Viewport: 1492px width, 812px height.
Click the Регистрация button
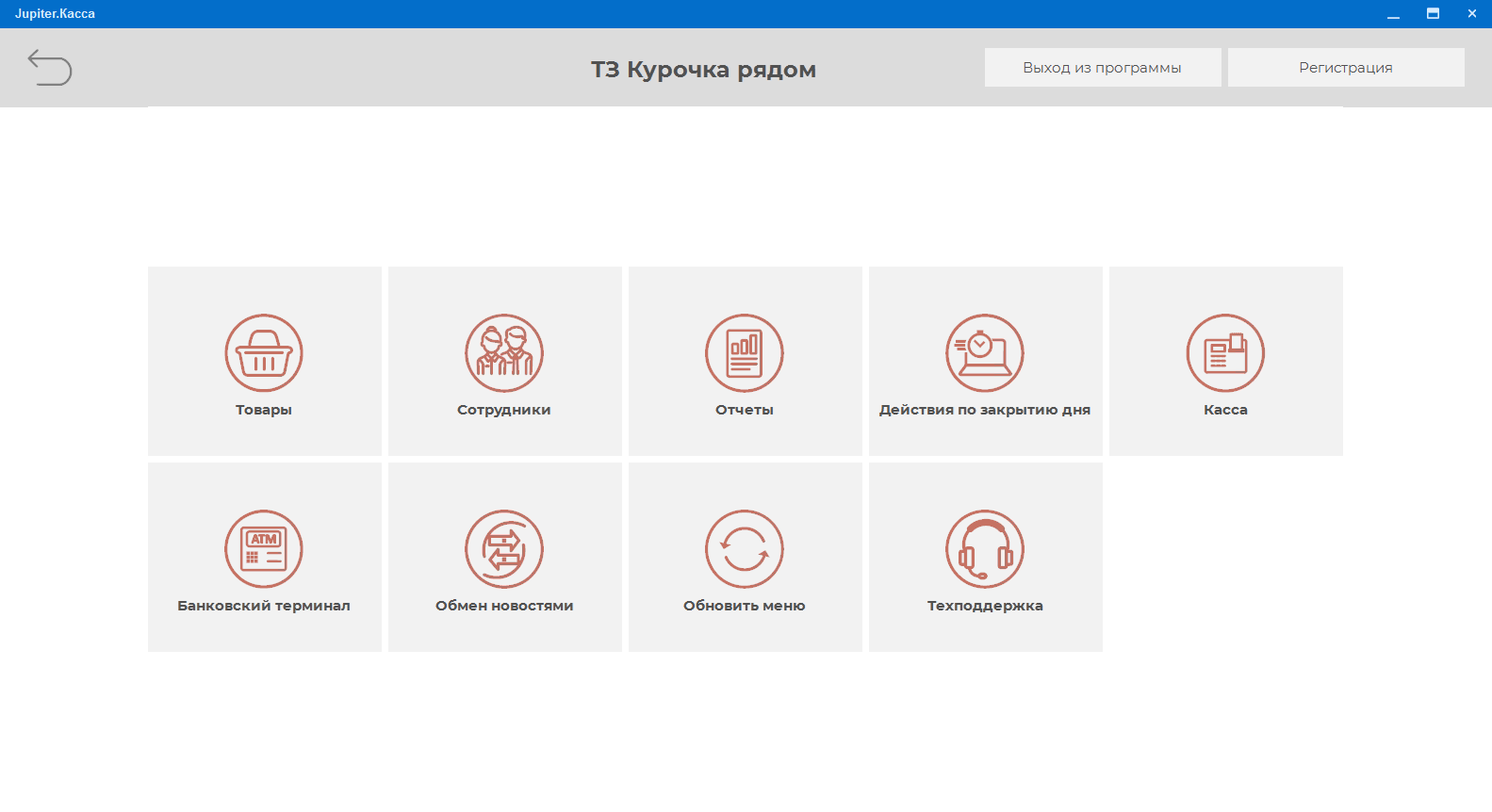click(1346, 68)
